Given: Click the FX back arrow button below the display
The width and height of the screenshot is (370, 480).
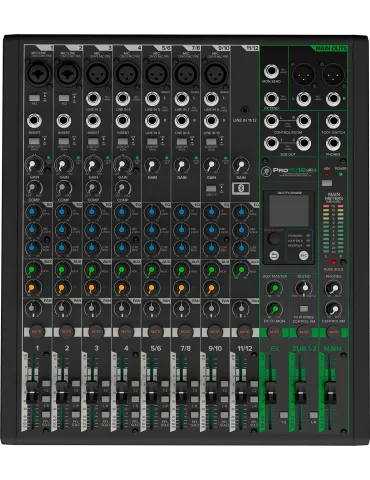Looking at the screenshot, I should [x=274, y=256].
